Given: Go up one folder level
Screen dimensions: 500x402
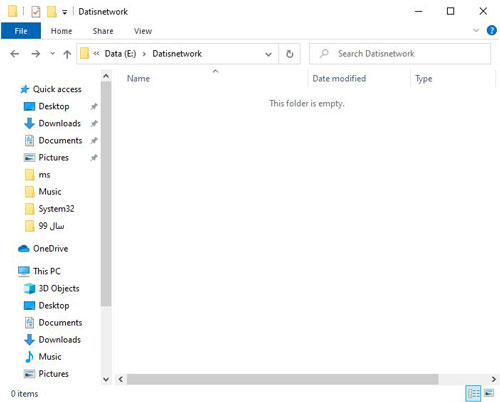Looking at the screenshot, I should tap(67, 54).
